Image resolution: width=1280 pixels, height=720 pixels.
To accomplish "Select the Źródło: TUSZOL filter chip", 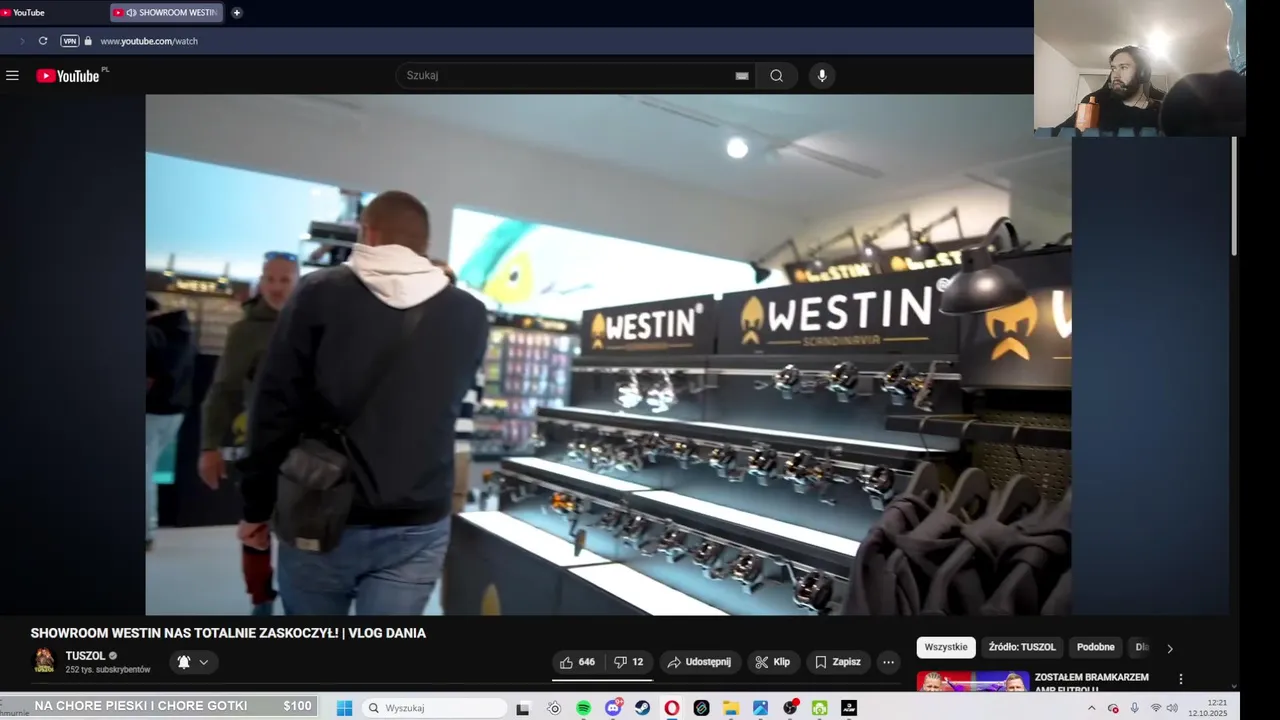I will click(1022, 647).
